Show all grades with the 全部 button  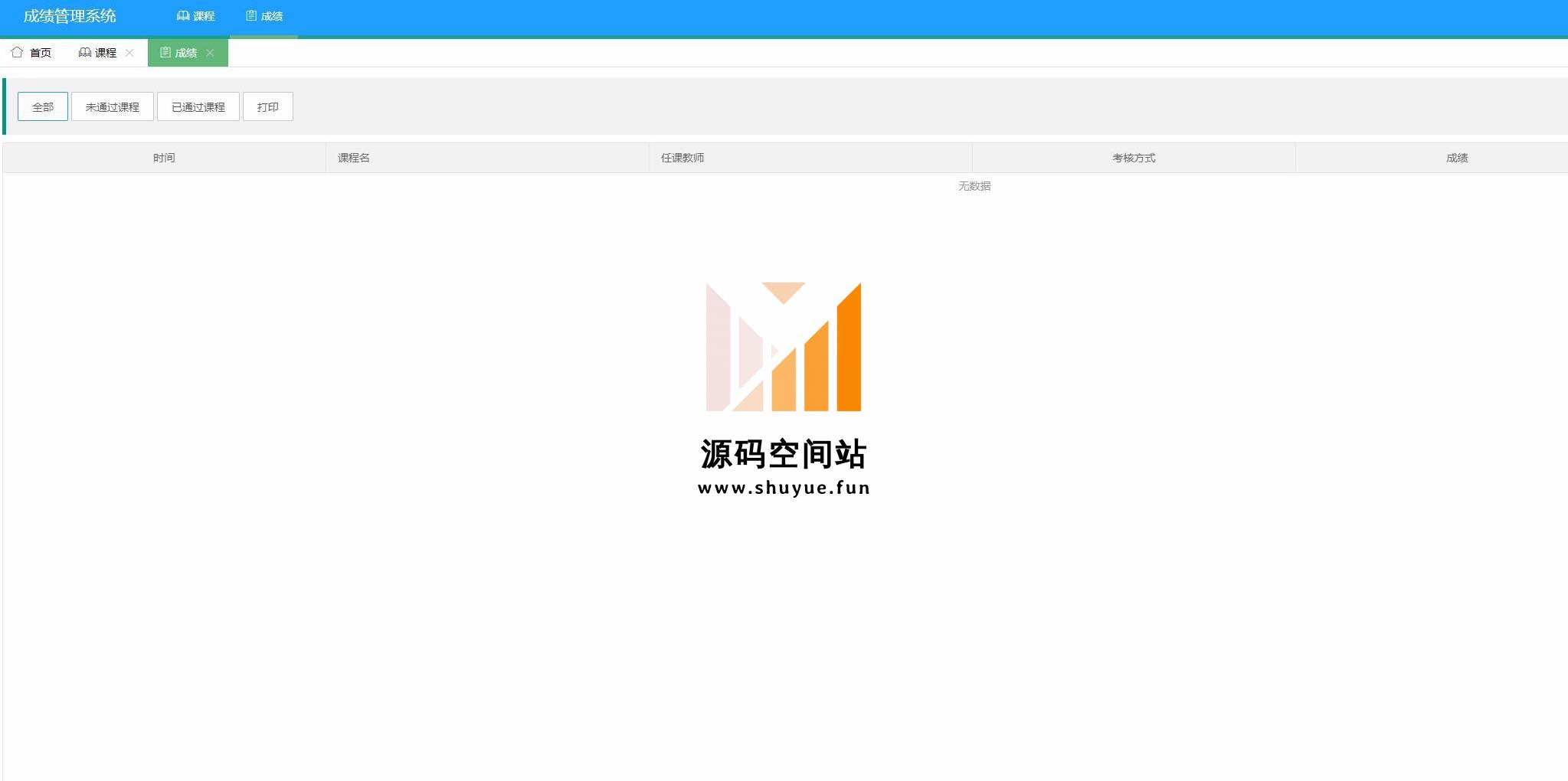tap(43, 106)
